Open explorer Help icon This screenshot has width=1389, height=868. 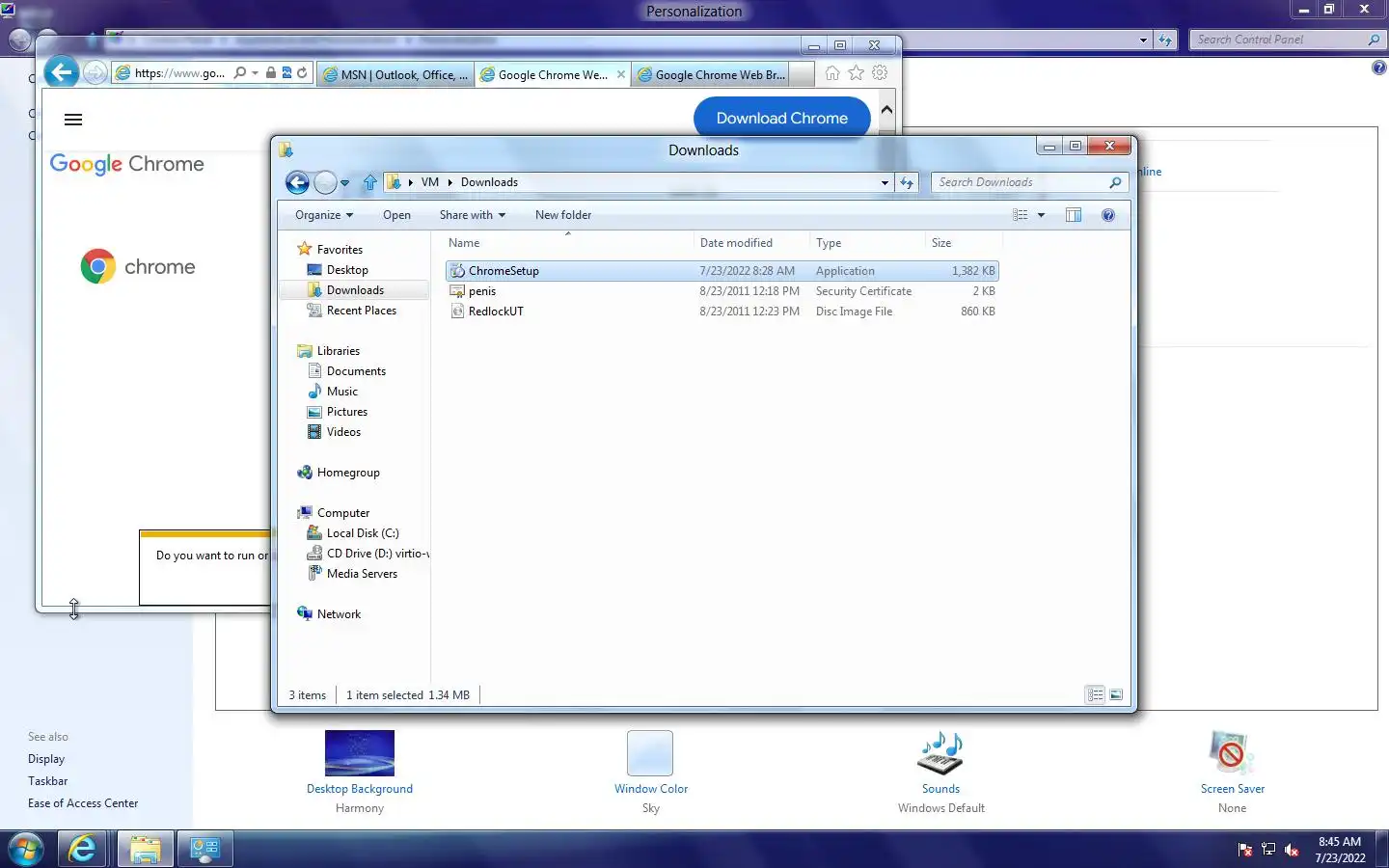tap(1108, 215)
